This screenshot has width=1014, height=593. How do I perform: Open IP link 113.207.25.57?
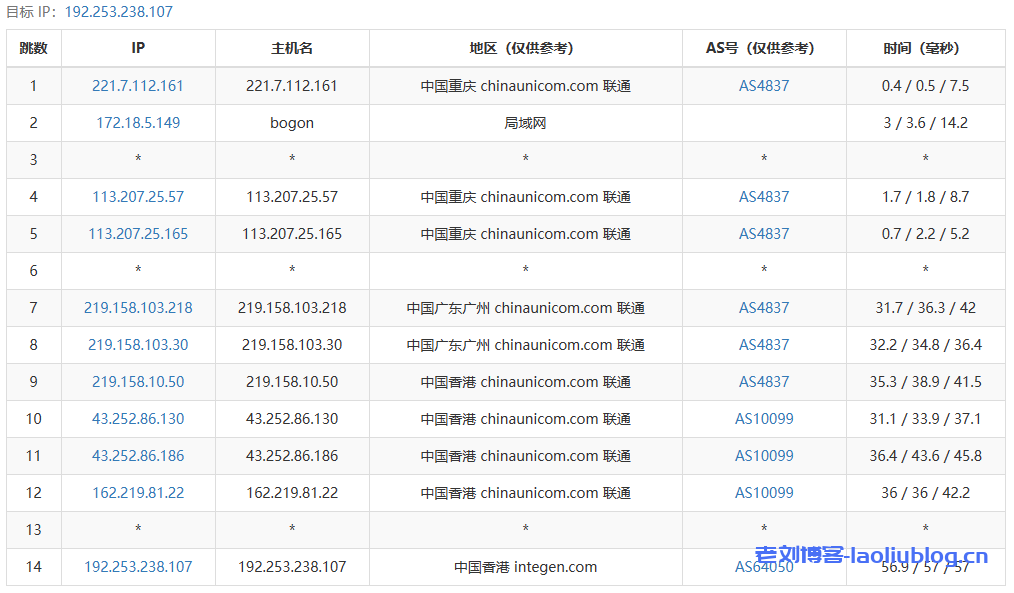click(138, 197)
